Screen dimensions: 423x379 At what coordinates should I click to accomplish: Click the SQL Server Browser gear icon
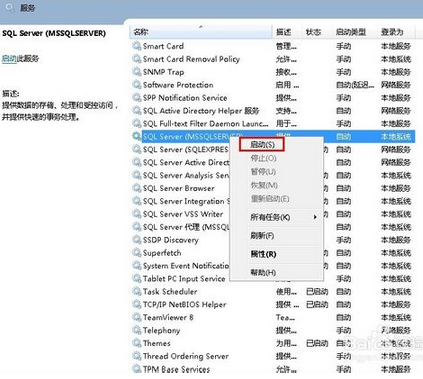(x=137, y=188)
